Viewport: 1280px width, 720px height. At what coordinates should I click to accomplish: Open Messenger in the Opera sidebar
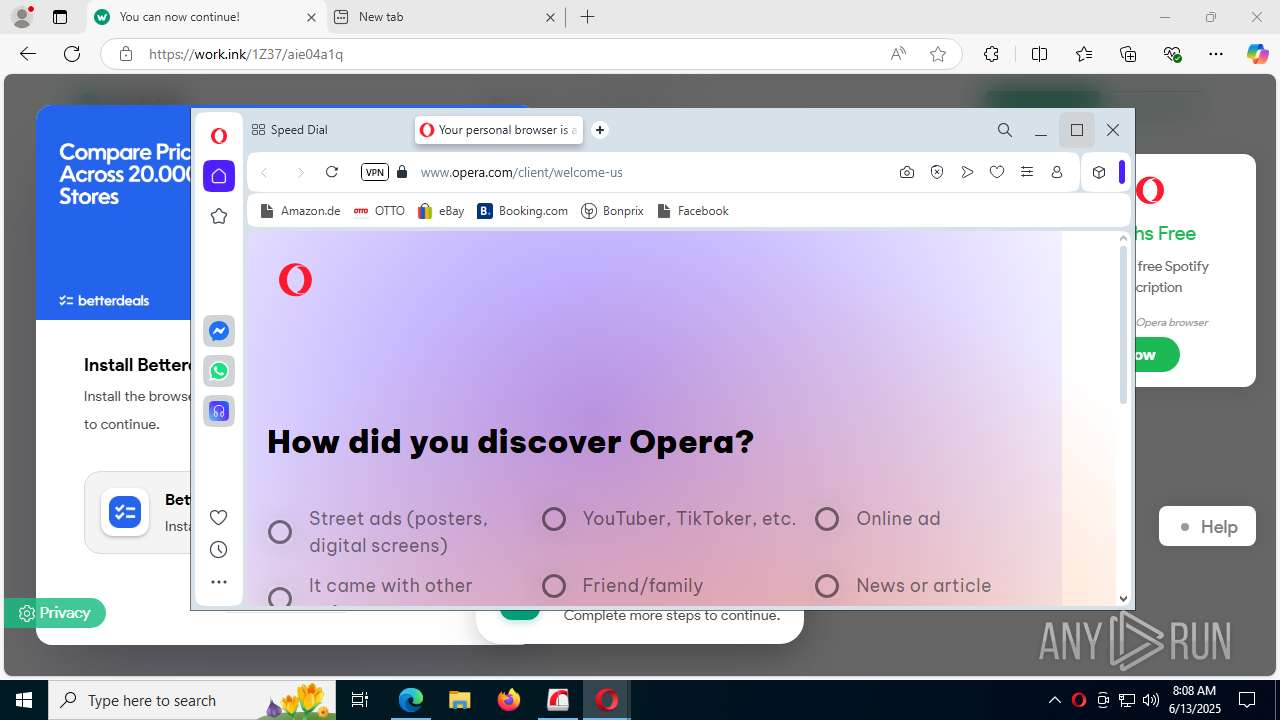pos(219,331)
